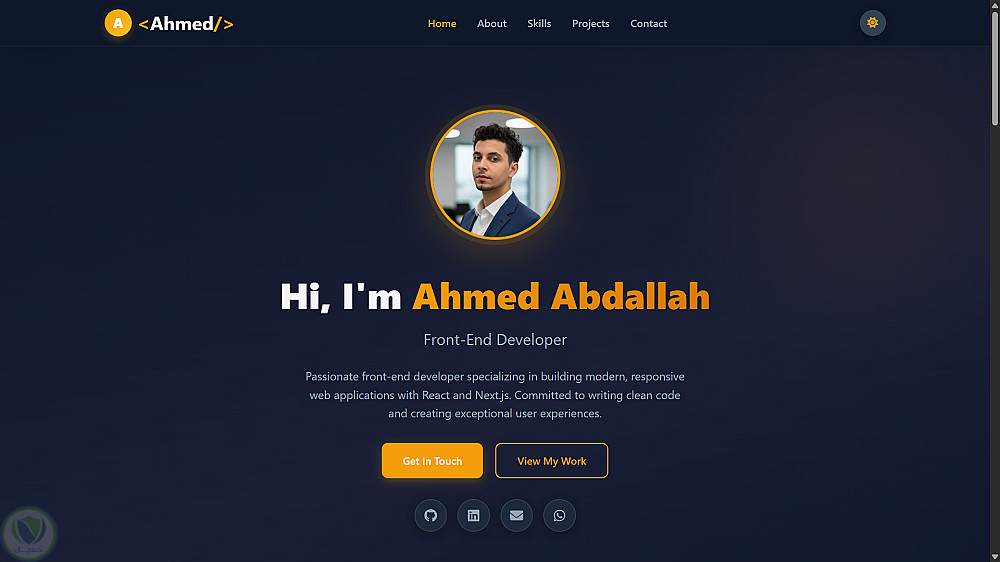Click the profile photo of Ahmed
Screen dimensions: 1000x562
495,175
